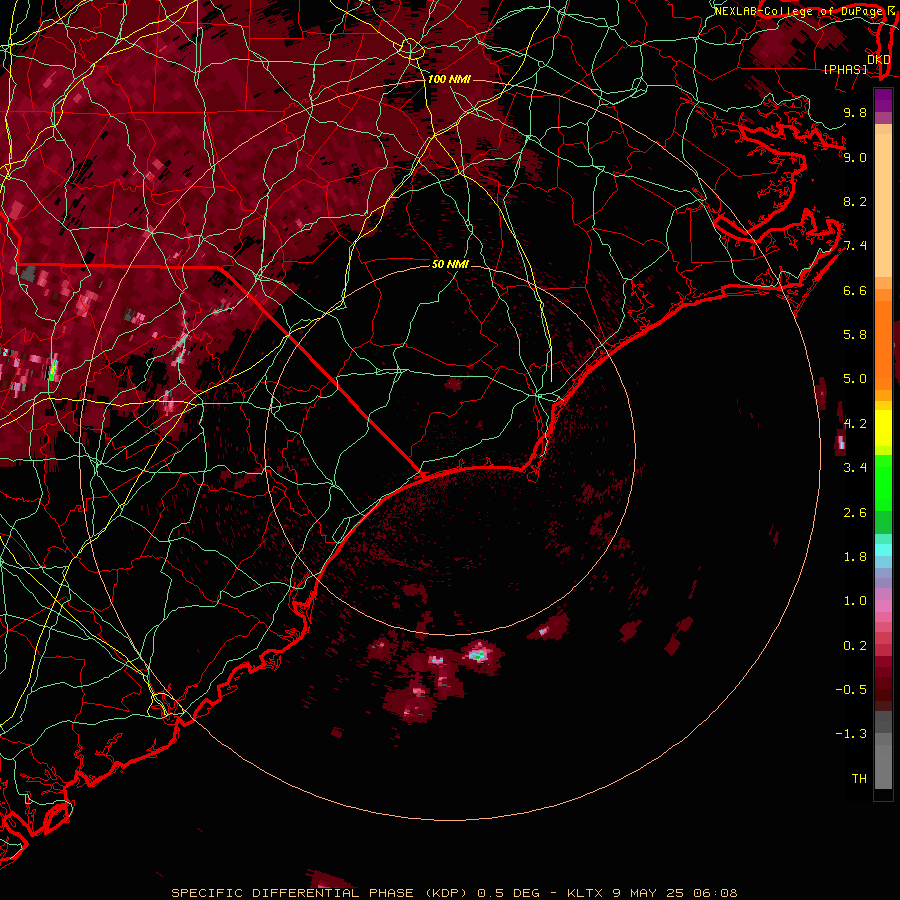Screen dimensions: 900x900
Task: Click the 100 NMI range ring label
Action: pyautogui.click(x=449, y=79)
